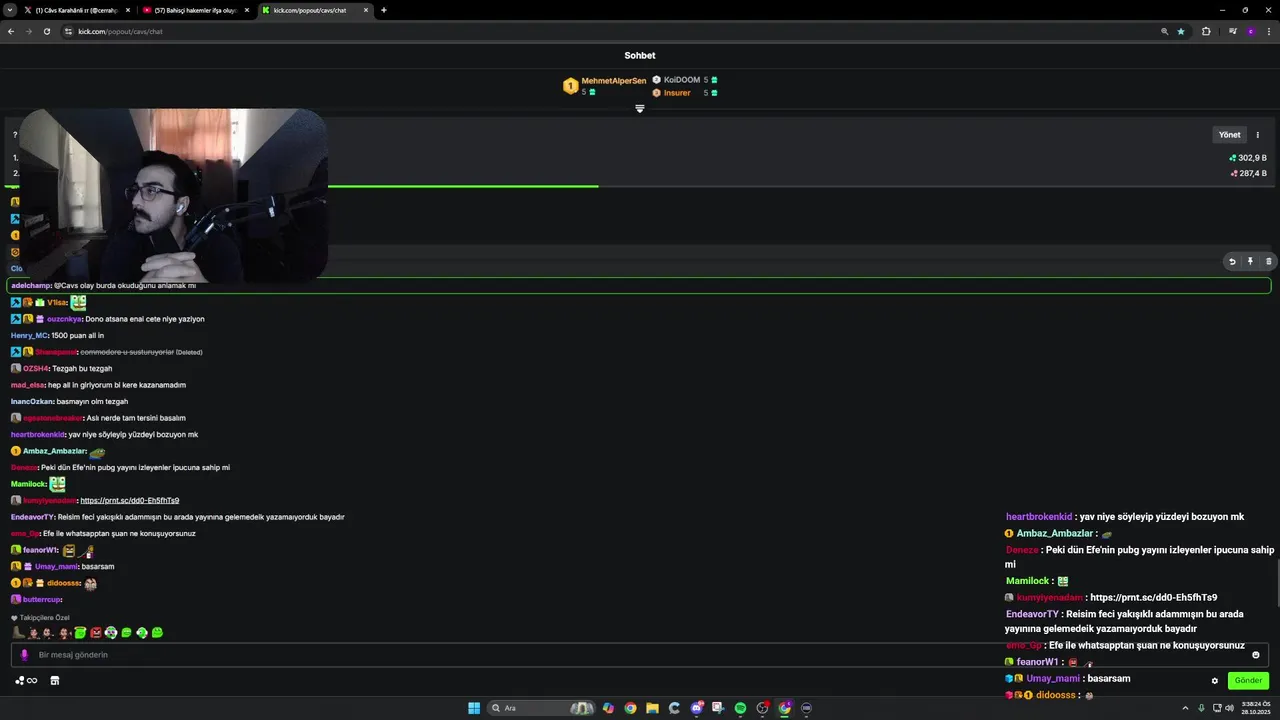Click the webcam overlay thumbnail
Screen dimensions: 1280x720
[x=174, y=196]
